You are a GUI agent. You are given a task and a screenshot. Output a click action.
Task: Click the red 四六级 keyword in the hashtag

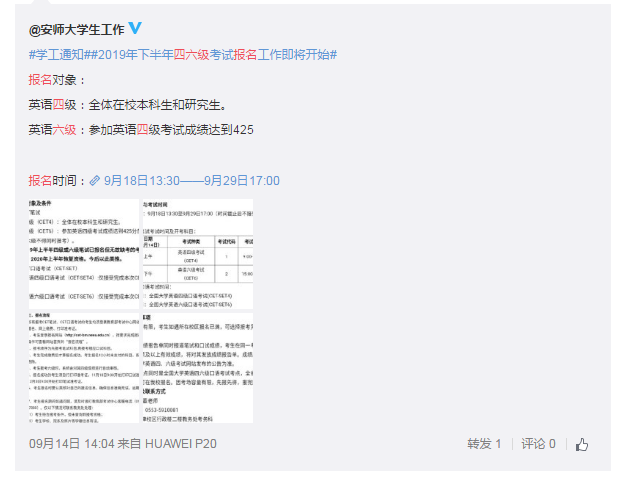point(191,54)
